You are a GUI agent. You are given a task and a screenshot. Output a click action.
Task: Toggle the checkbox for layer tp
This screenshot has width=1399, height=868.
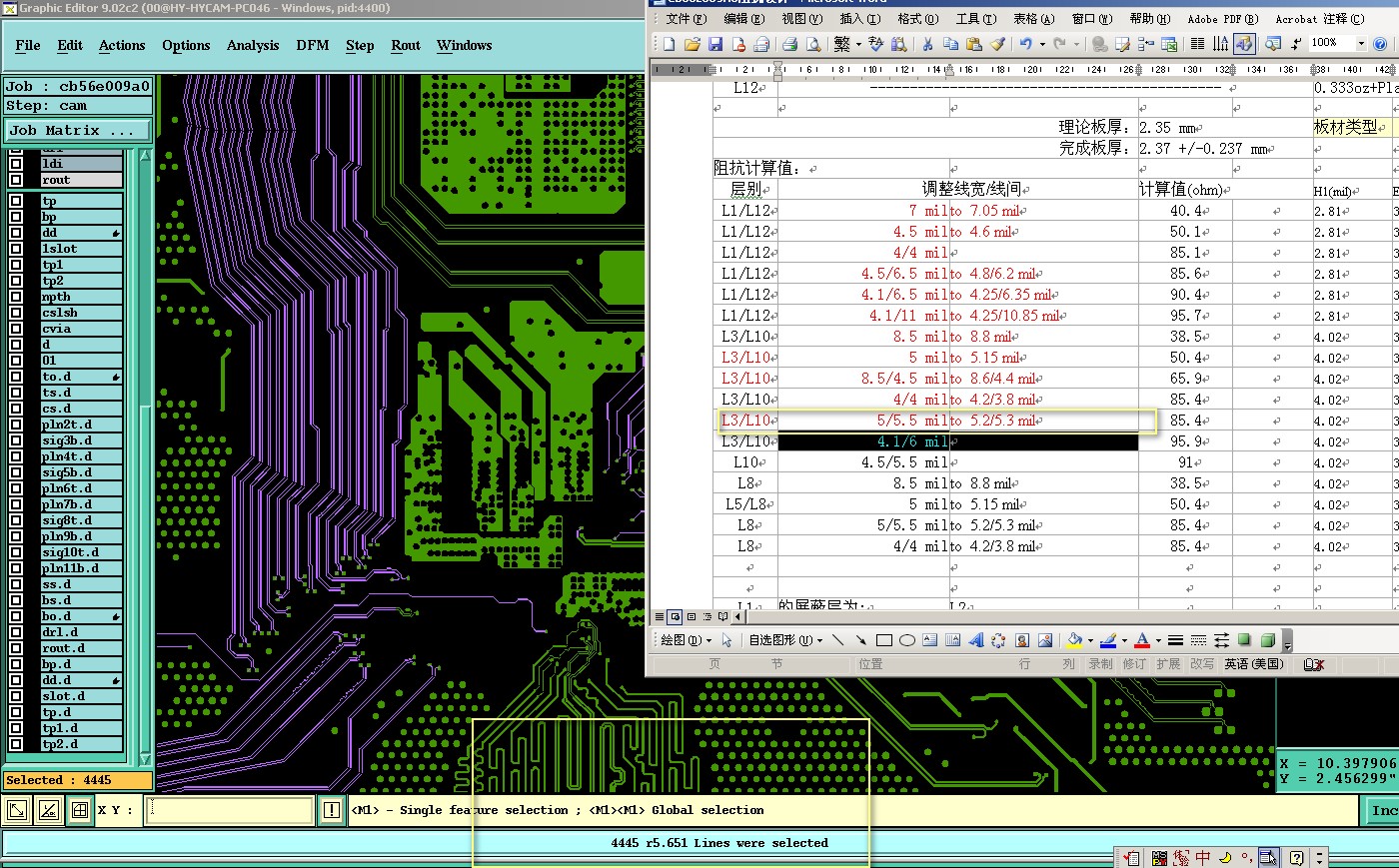16,201
